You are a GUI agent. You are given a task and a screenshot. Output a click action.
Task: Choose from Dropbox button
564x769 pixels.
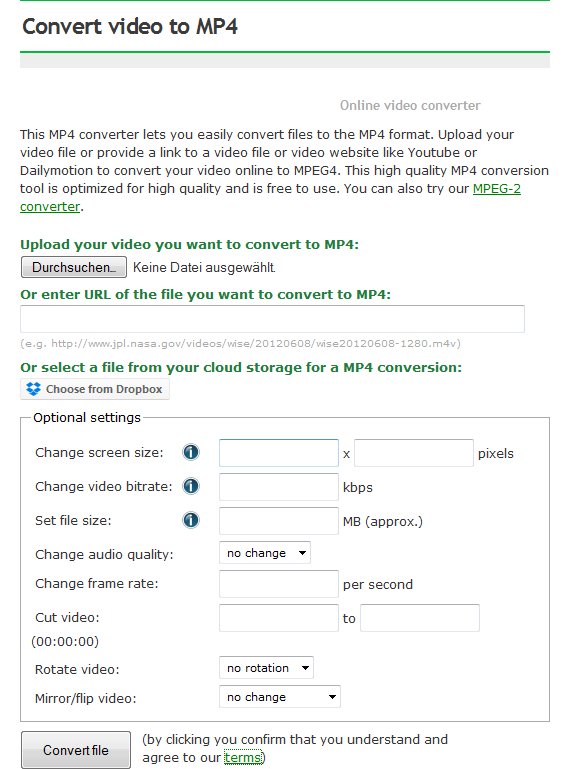pos(95,389)
